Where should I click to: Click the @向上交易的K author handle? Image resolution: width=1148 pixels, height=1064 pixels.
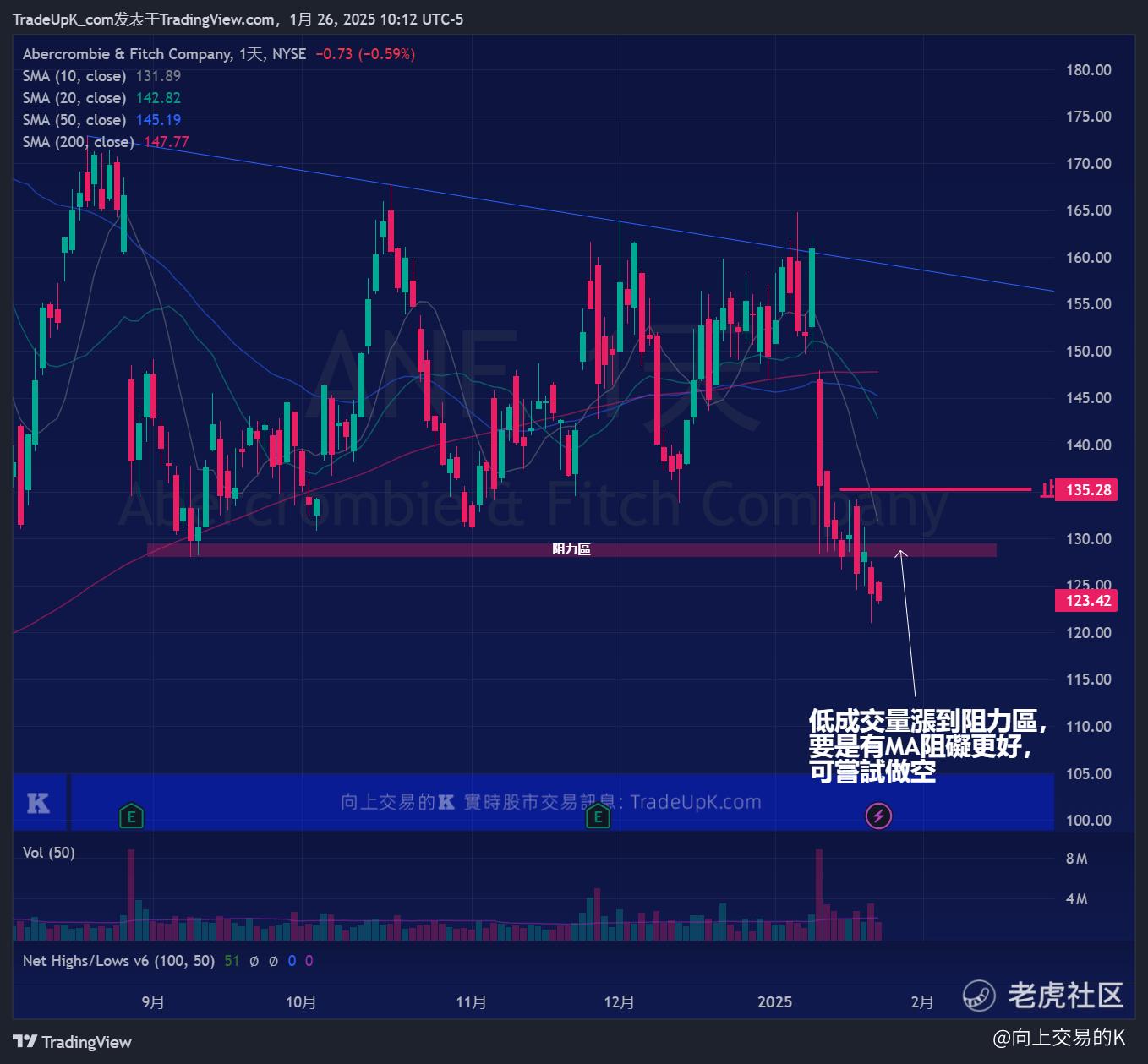point(1059,1038)
